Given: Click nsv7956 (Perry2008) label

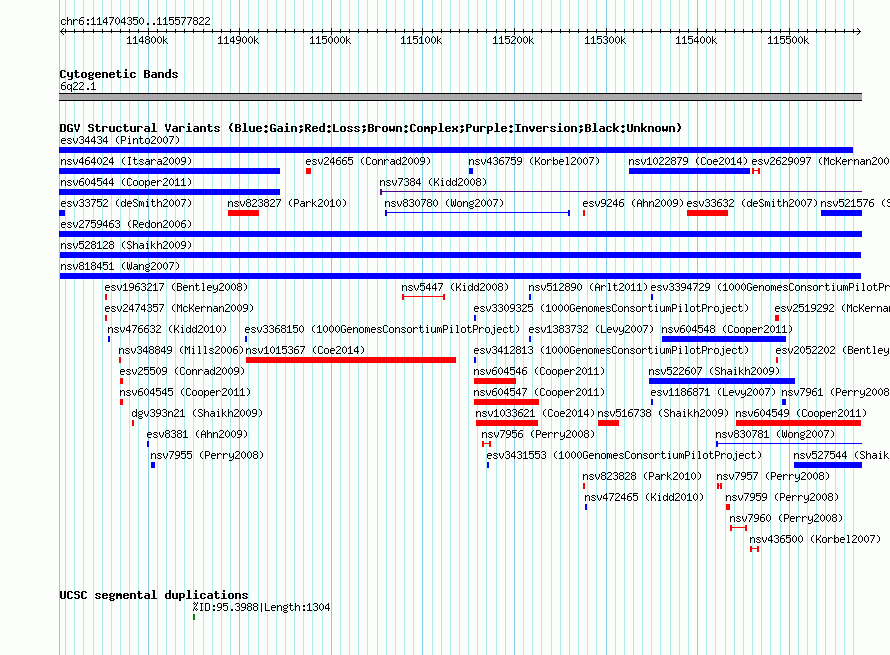Looking at the screenshot, I should click(x=538, y=434).
